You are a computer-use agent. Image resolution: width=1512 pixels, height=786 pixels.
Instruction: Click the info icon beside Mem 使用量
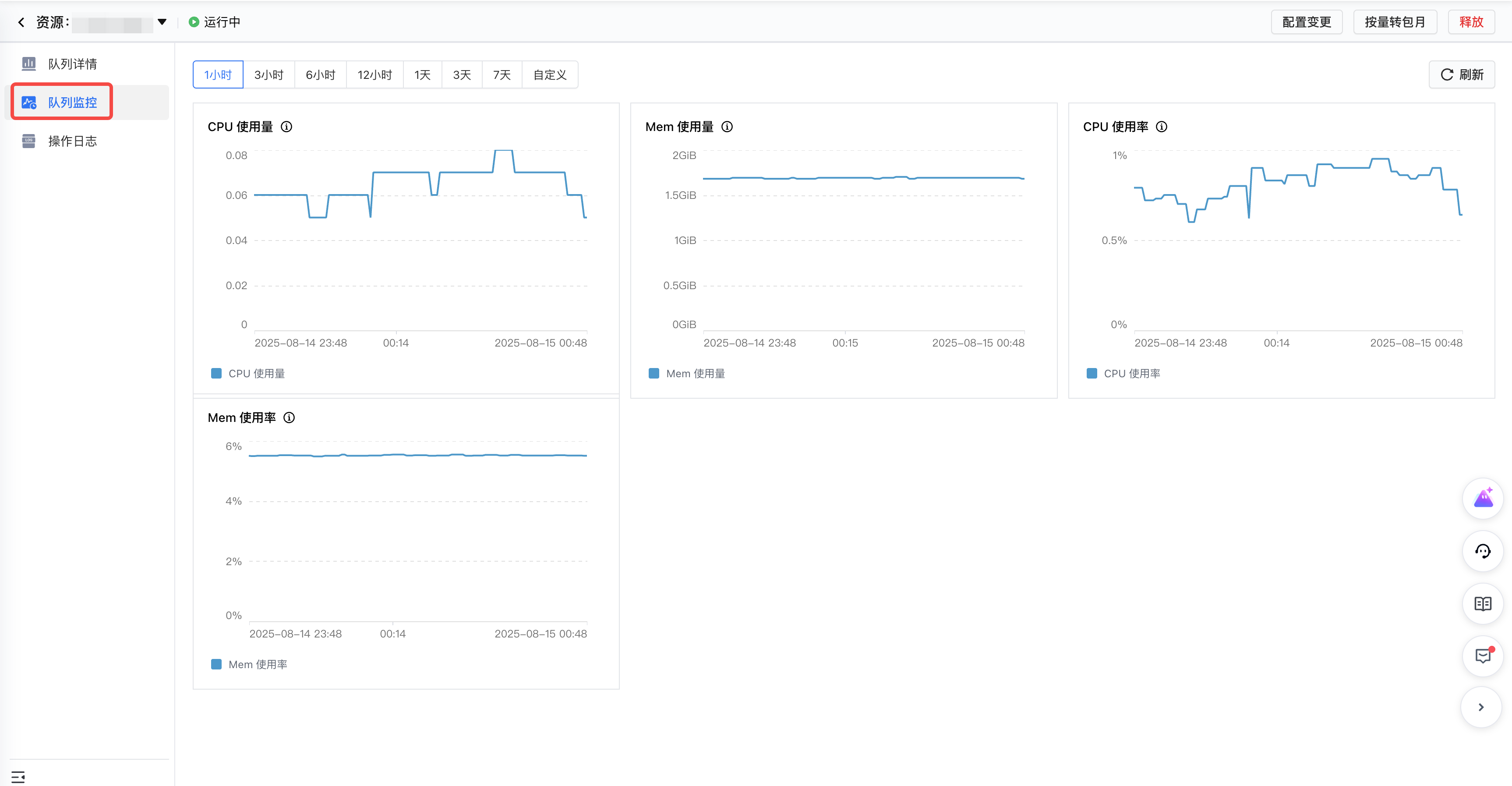coord(727,127)
